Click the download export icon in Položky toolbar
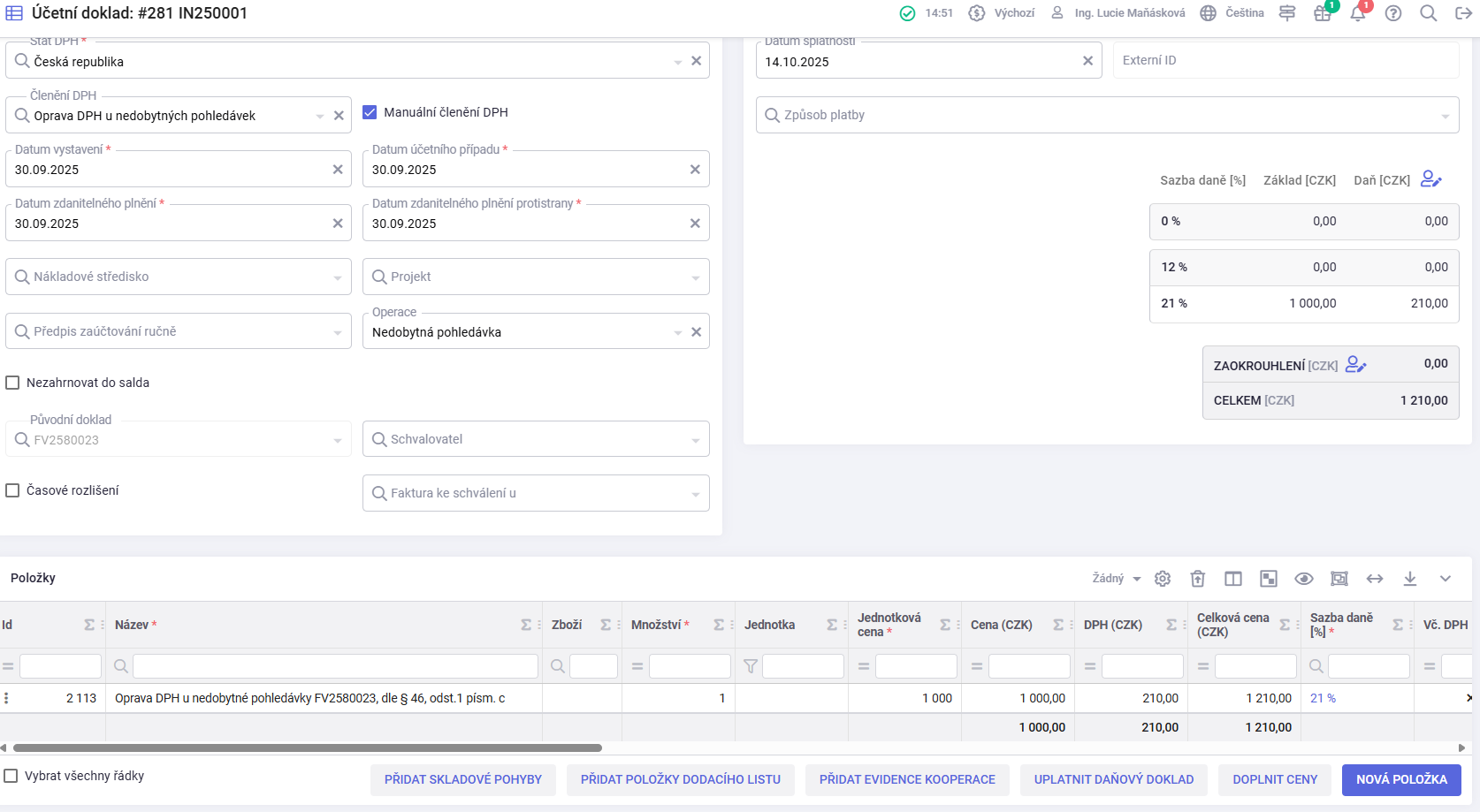The width and height of the screenshot is (1480, 812). click(1410, 579)
